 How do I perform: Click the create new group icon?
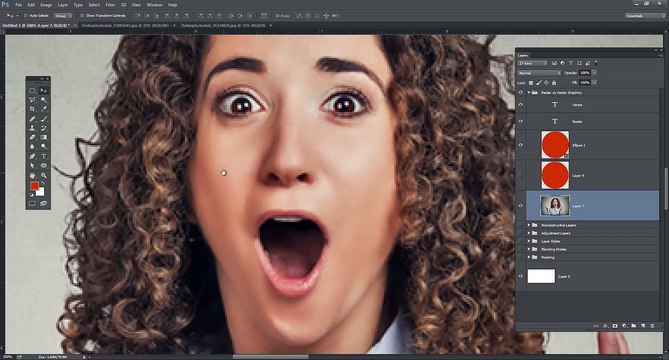point(634,326)
